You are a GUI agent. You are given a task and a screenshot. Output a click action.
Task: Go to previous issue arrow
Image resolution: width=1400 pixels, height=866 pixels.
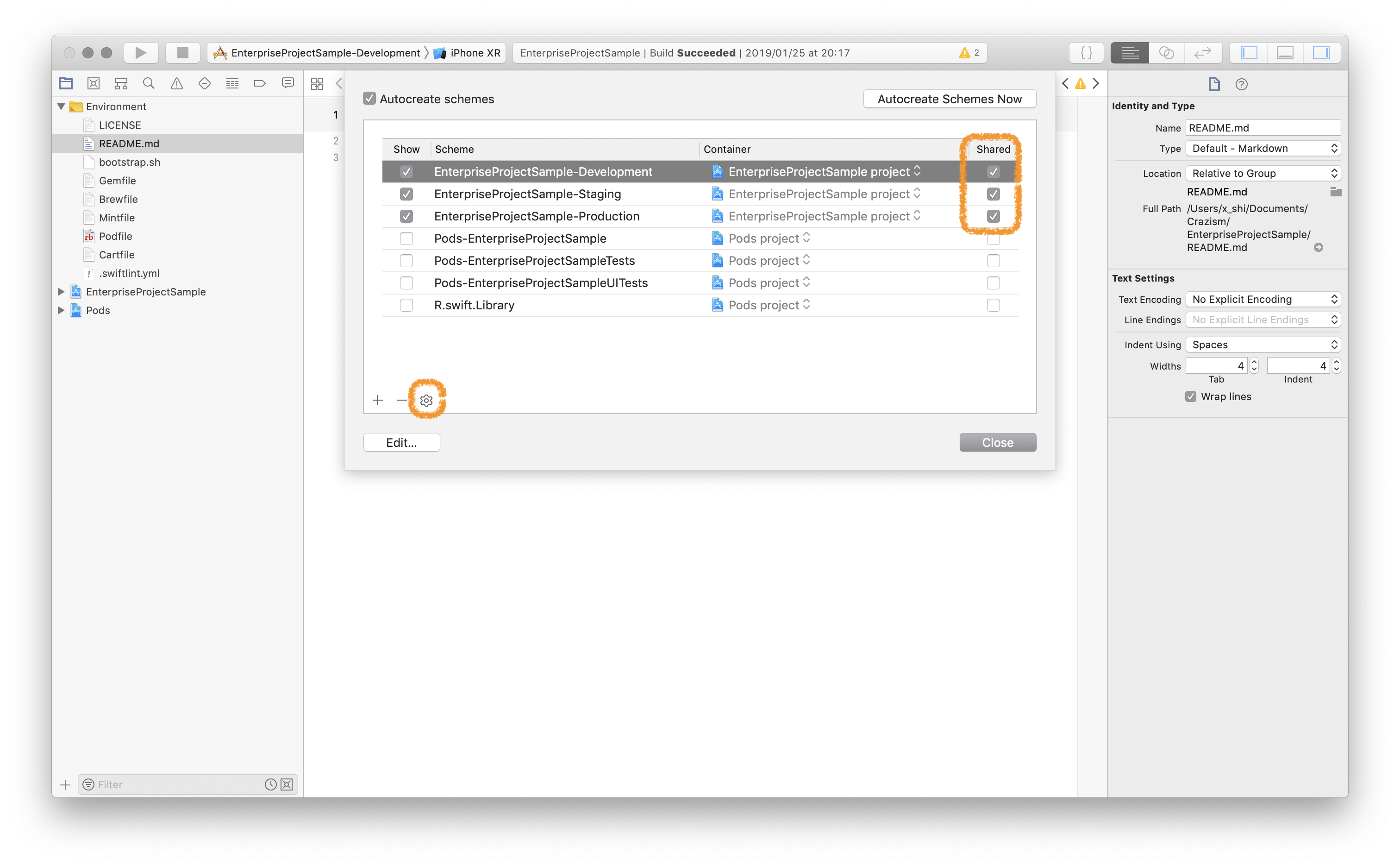[1065, 84]
